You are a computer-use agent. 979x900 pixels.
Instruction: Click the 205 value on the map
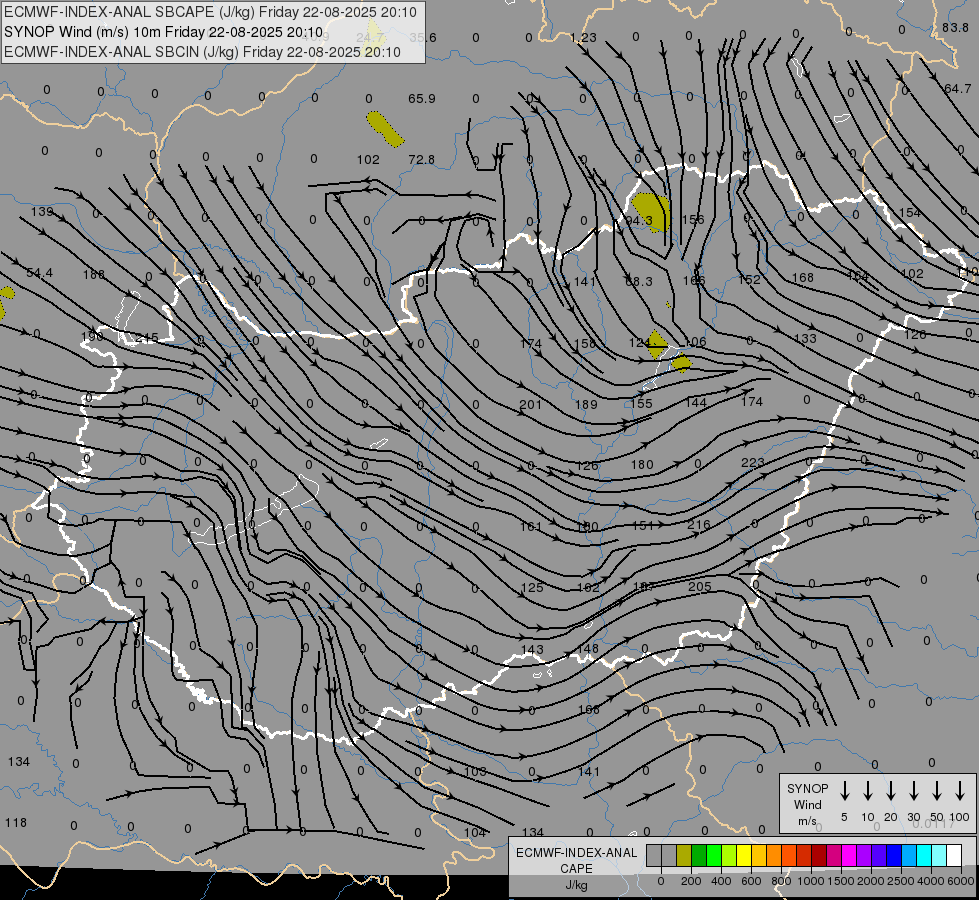[x=700, y=586]
